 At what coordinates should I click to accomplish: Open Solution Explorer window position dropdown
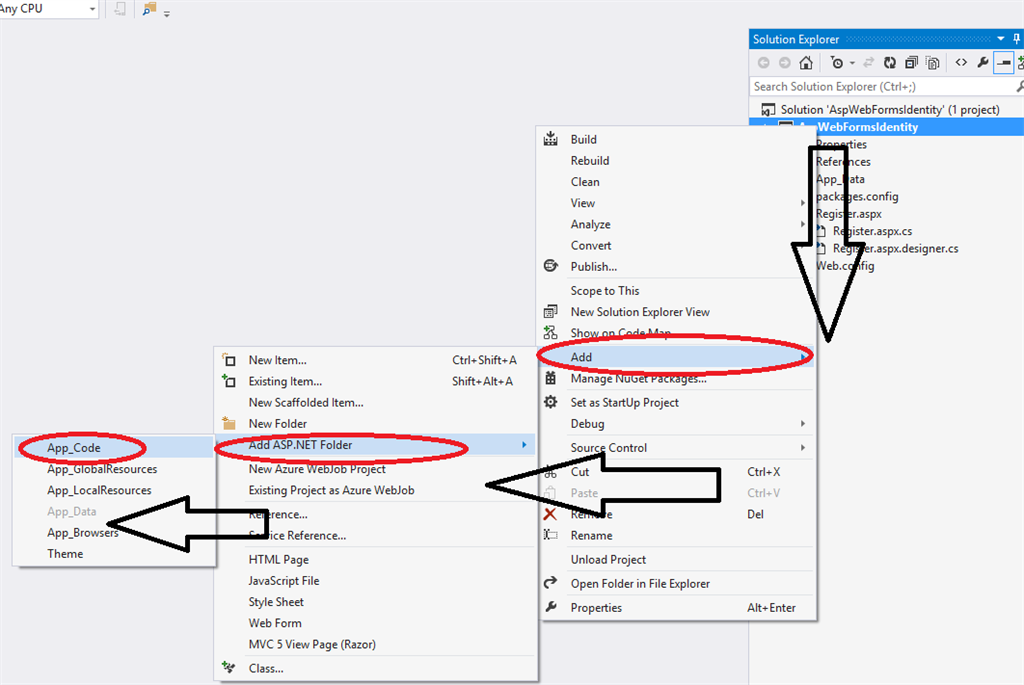pos(1000,39)
